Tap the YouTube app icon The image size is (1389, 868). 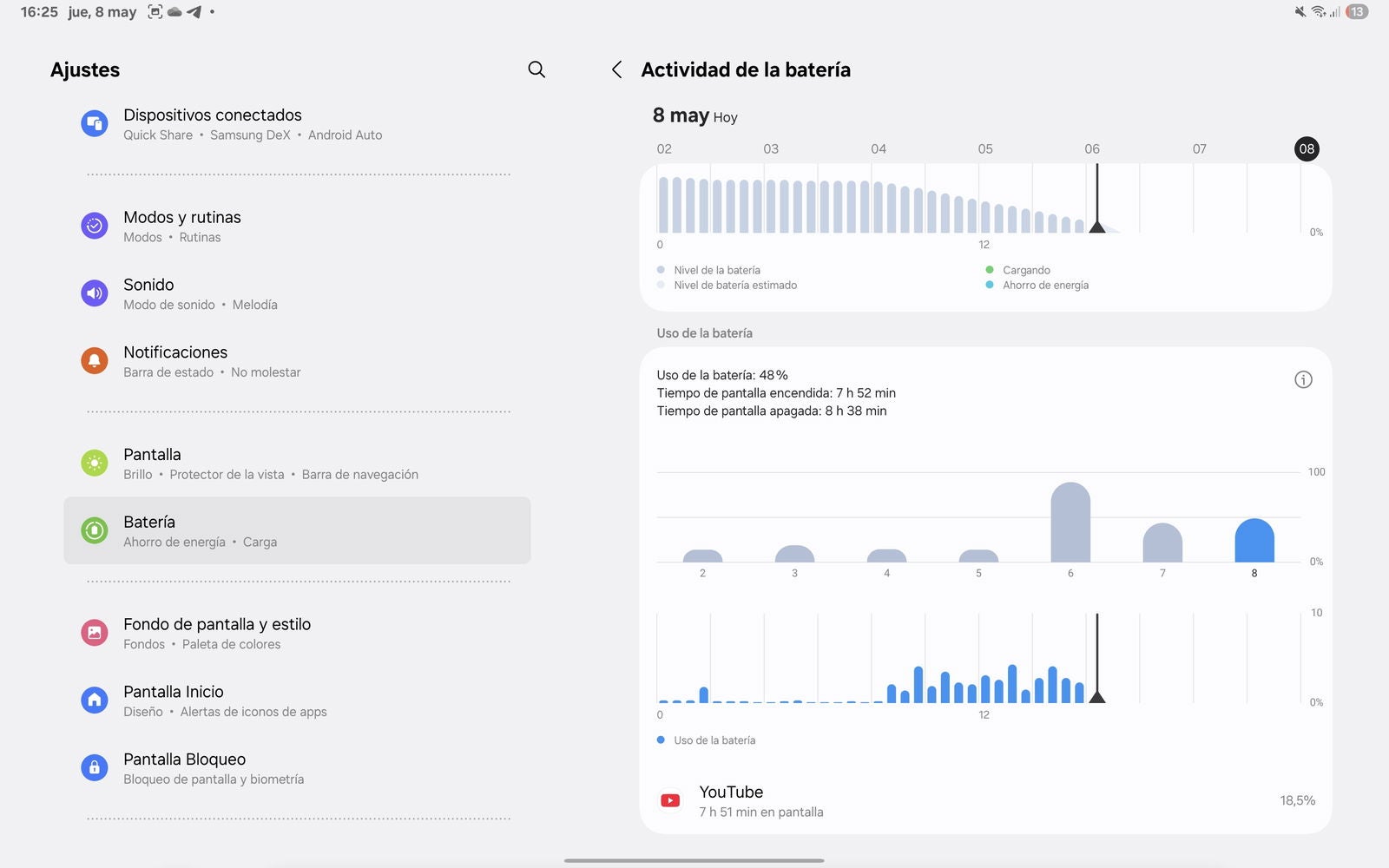pos(670,800)
